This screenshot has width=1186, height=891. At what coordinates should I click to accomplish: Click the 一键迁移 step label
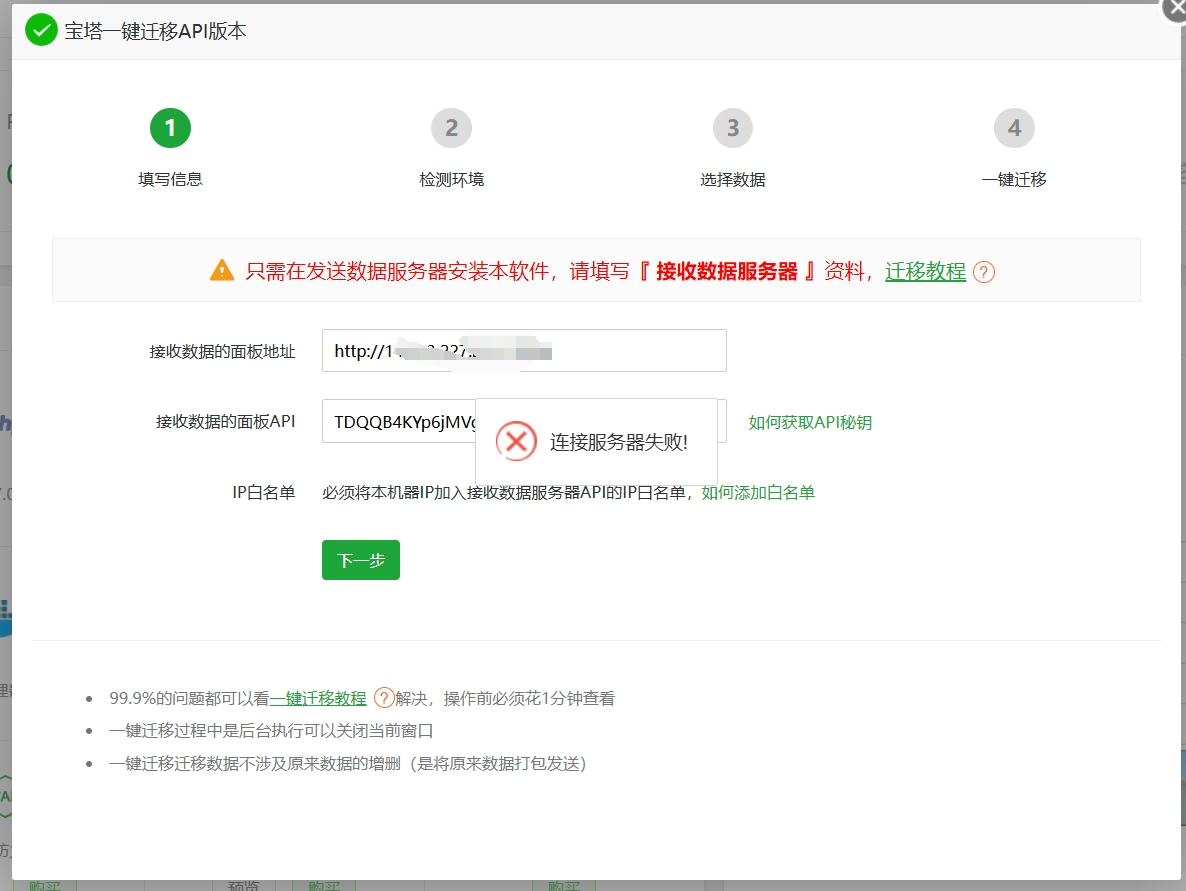click(x=1014, y=179)
